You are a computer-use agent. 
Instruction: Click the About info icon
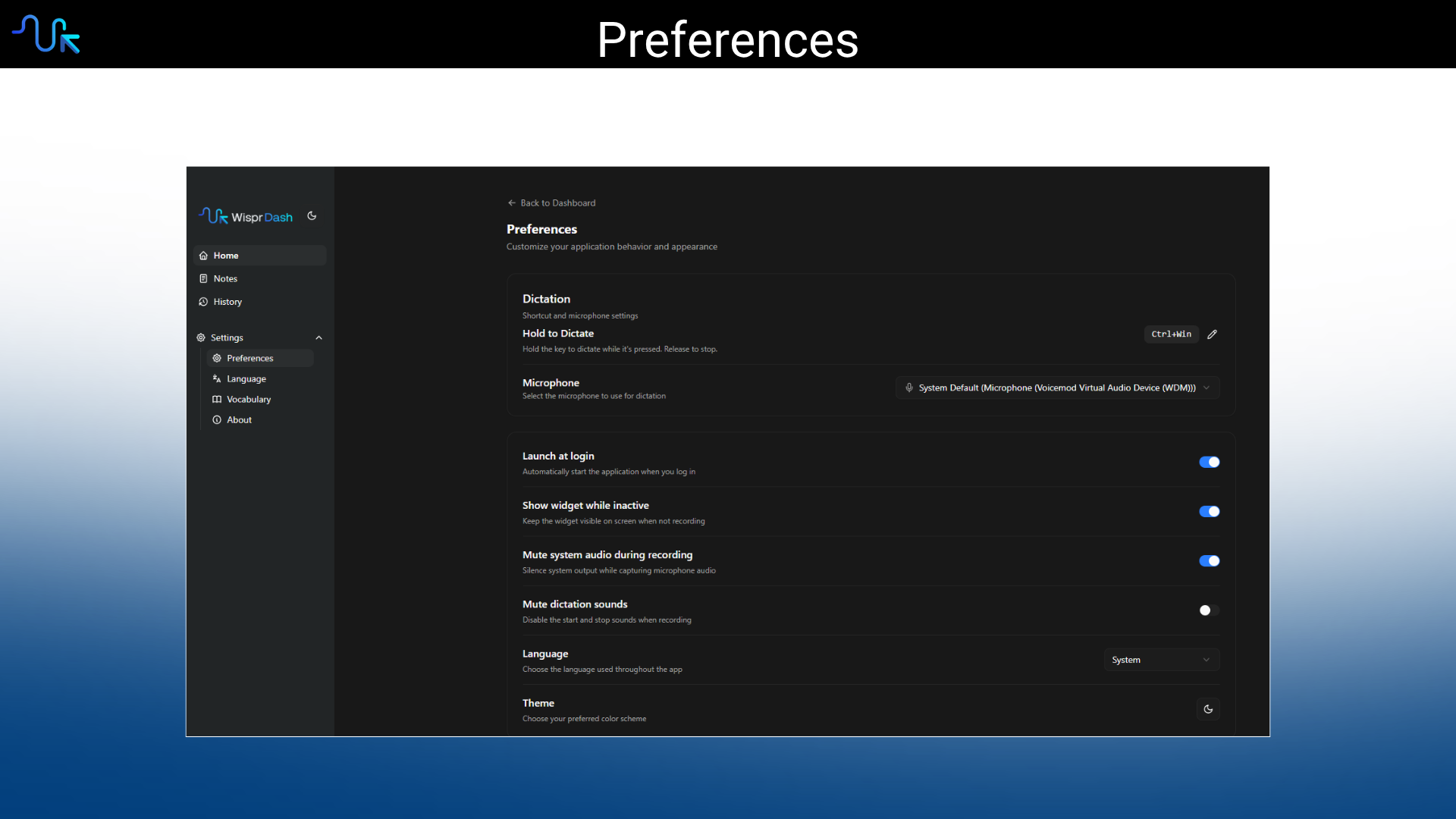217,419
